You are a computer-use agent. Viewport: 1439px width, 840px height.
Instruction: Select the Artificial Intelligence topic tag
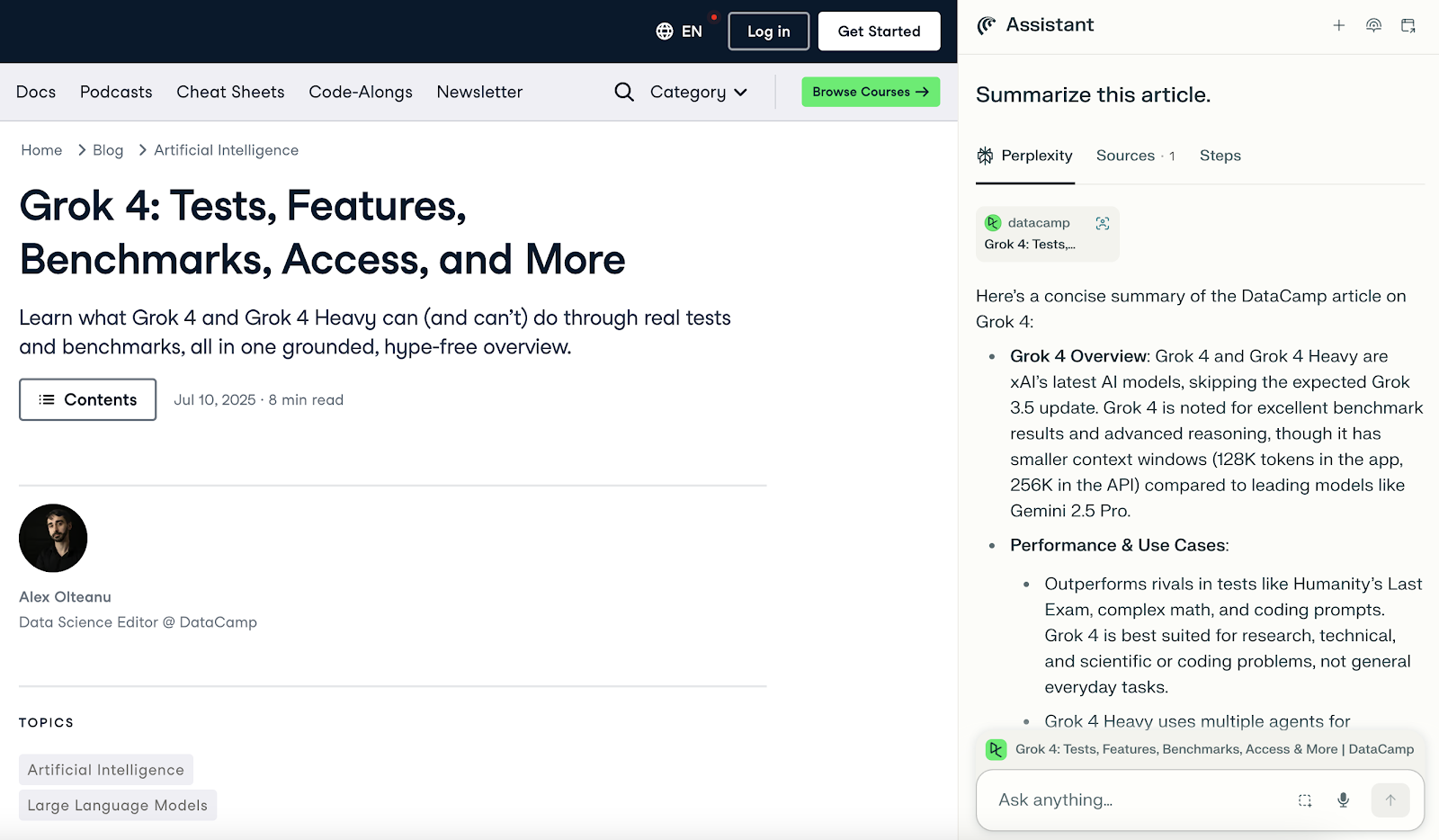(x=106, y=770)
